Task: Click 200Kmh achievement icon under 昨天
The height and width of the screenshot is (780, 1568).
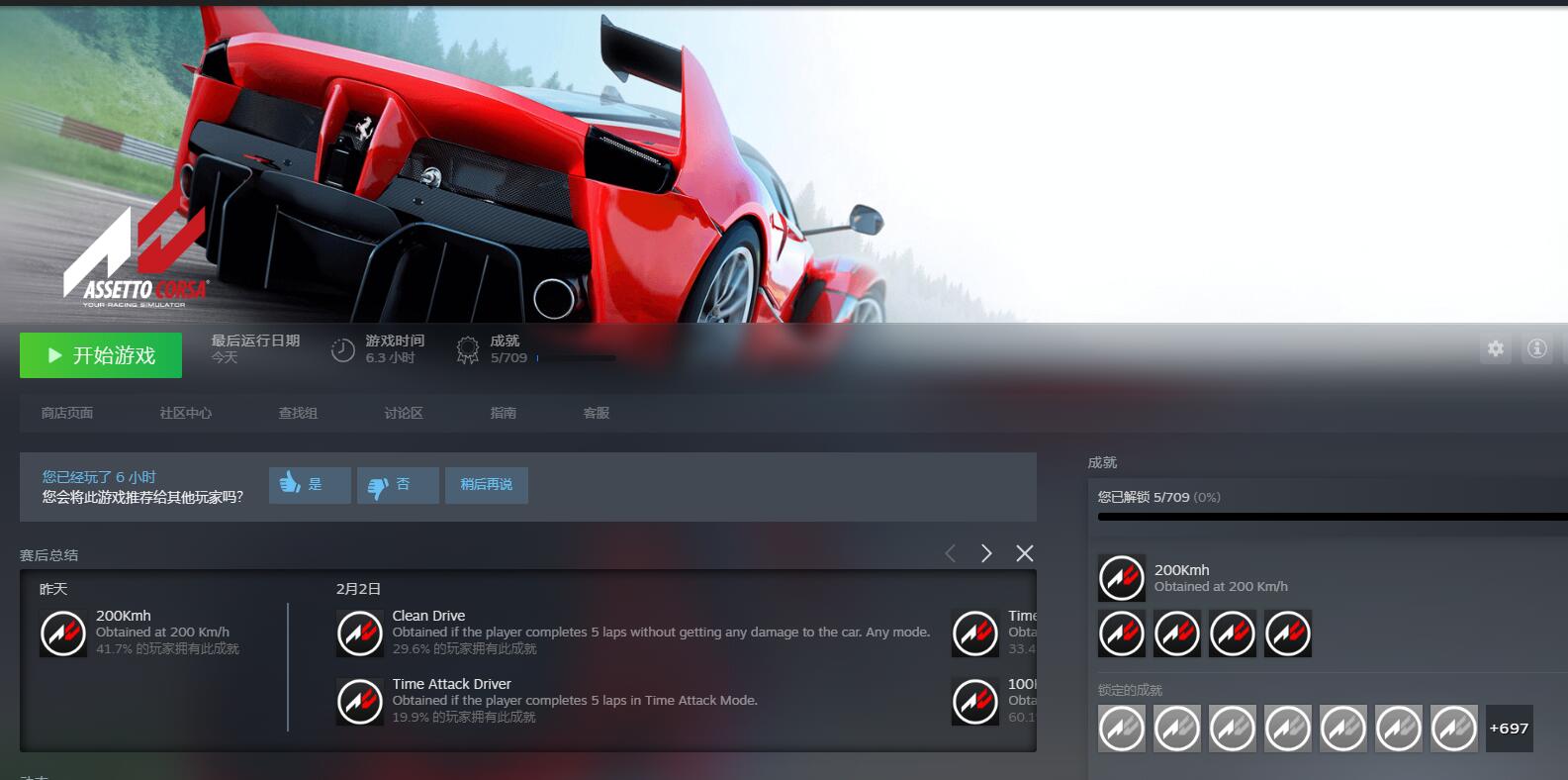Action: (x=63, y=634)
